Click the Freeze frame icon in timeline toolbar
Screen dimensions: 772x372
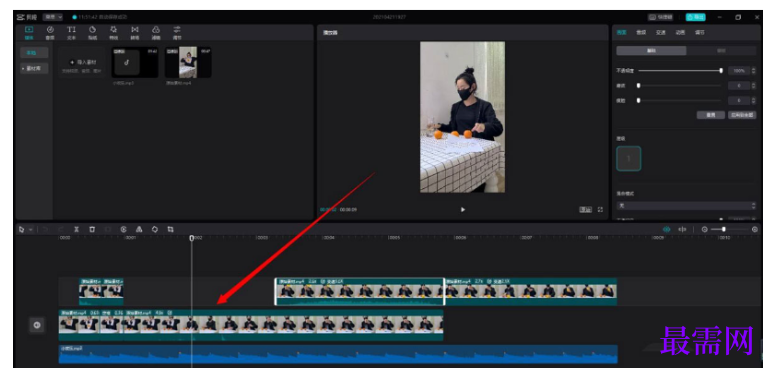pos(108,229)
